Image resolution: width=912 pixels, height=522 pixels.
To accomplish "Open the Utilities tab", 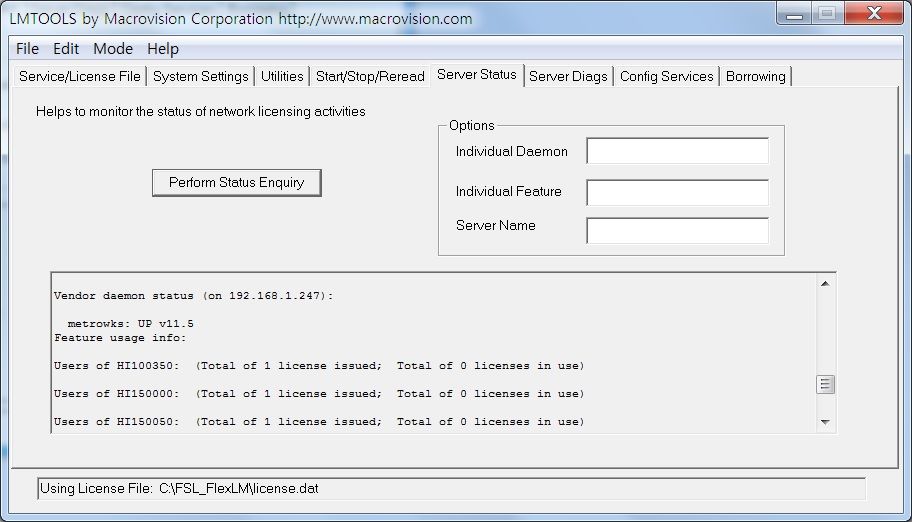I will tap(282, 76).
